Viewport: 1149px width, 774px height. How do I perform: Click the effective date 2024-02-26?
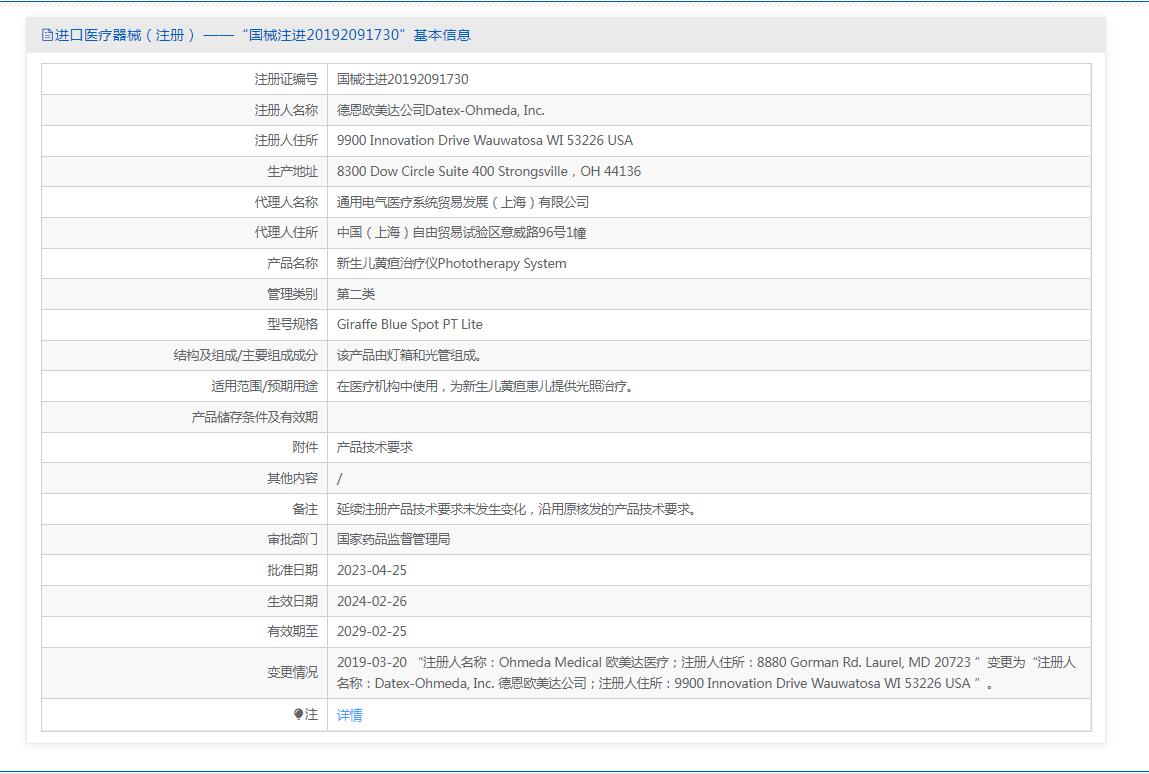coord(371,601)
